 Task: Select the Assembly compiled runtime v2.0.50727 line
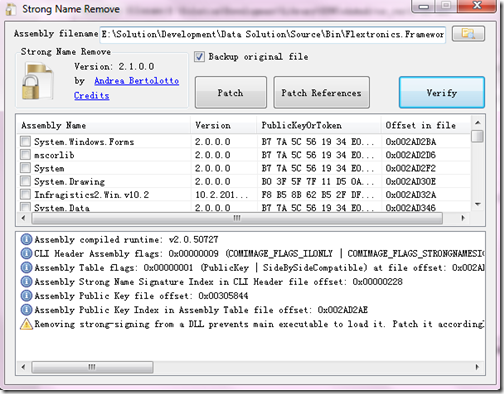(126, 239)
